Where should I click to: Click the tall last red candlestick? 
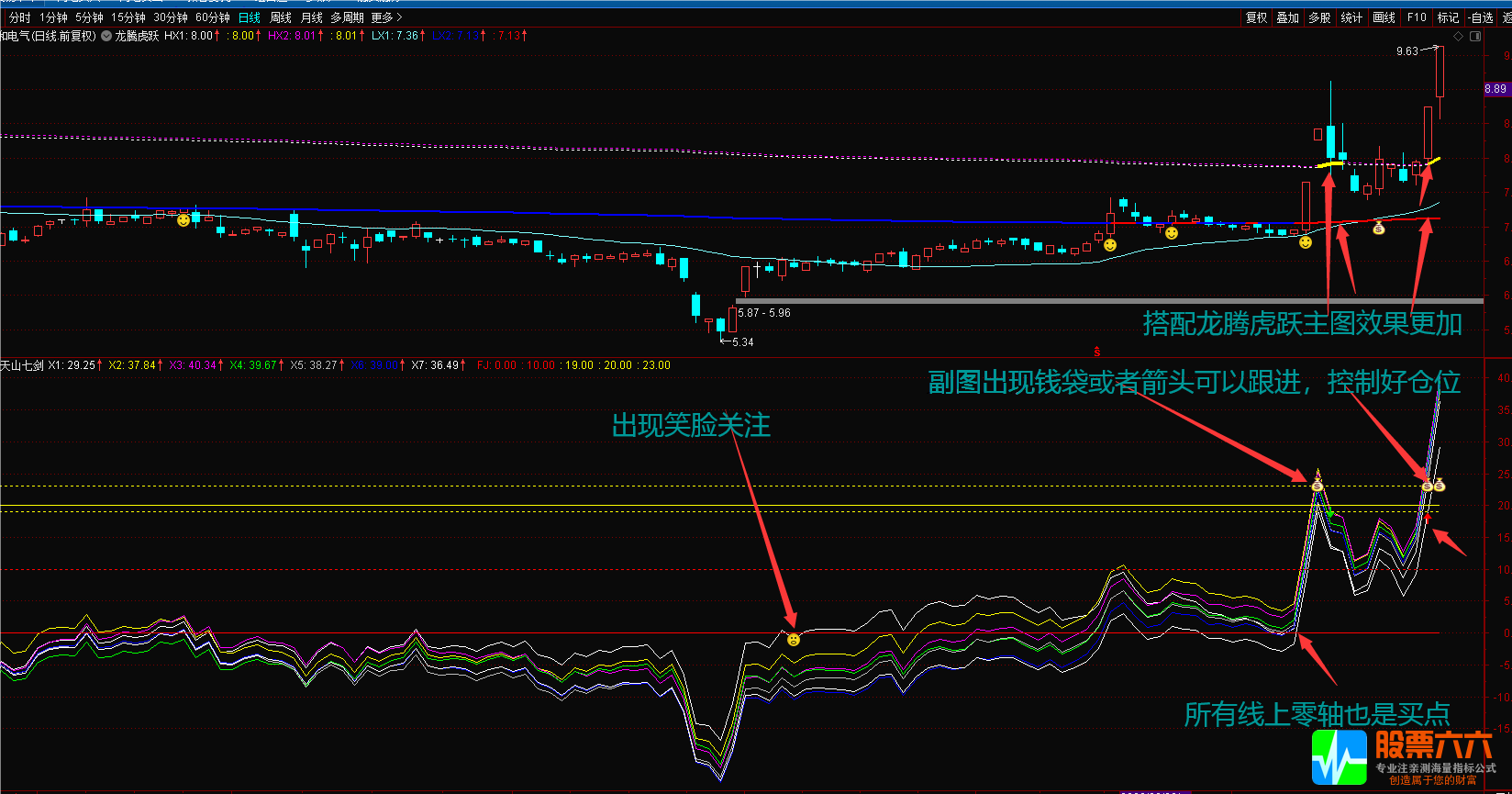(x=1440, y=72)
